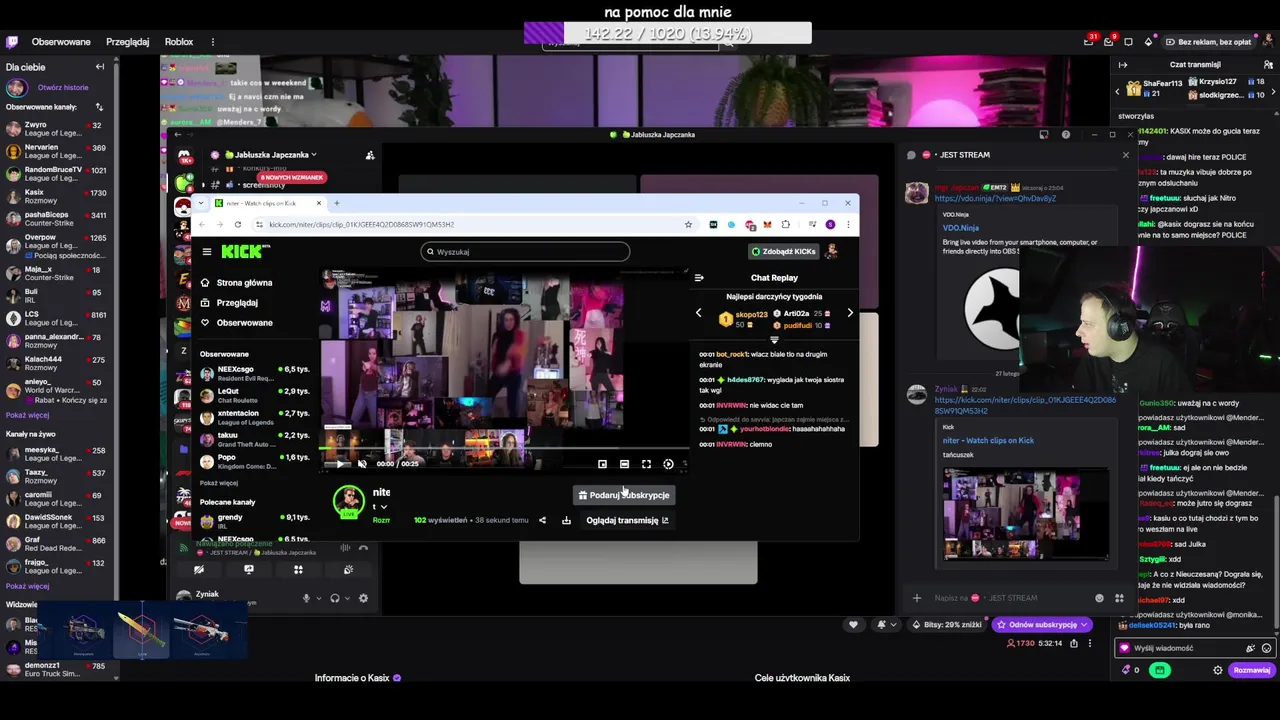The width and height of the screenshot is (1280, 720).
Task: Expand Odnów subskrypcję chevron
Action: pos(1084,625)
